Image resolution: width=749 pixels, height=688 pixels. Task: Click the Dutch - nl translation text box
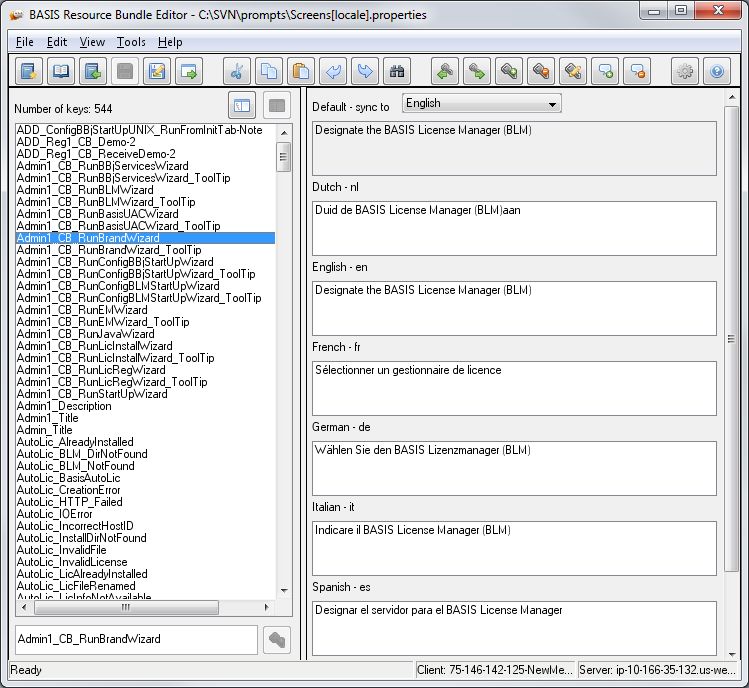(514, 228)
